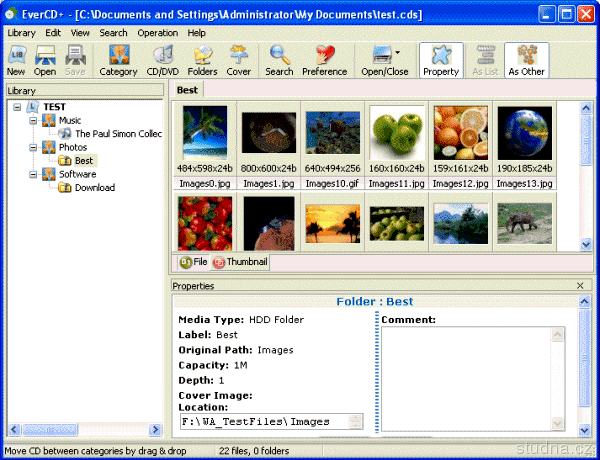
Task: Select the Software category
Action: (77, 174)
